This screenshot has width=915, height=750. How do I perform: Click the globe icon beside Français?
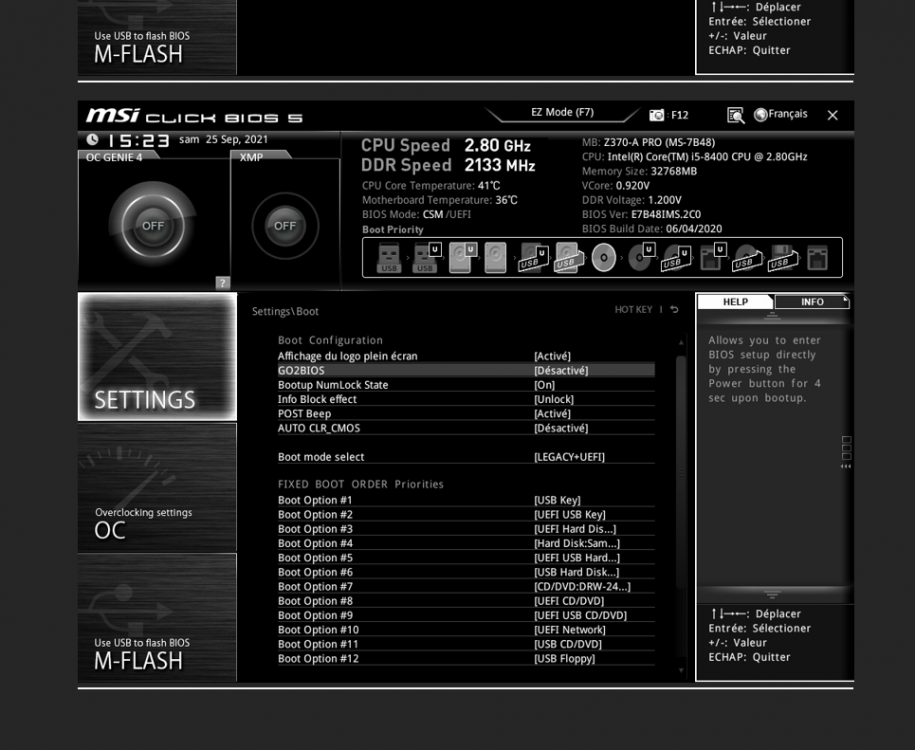pyautogui.click(x=760, y=114)
